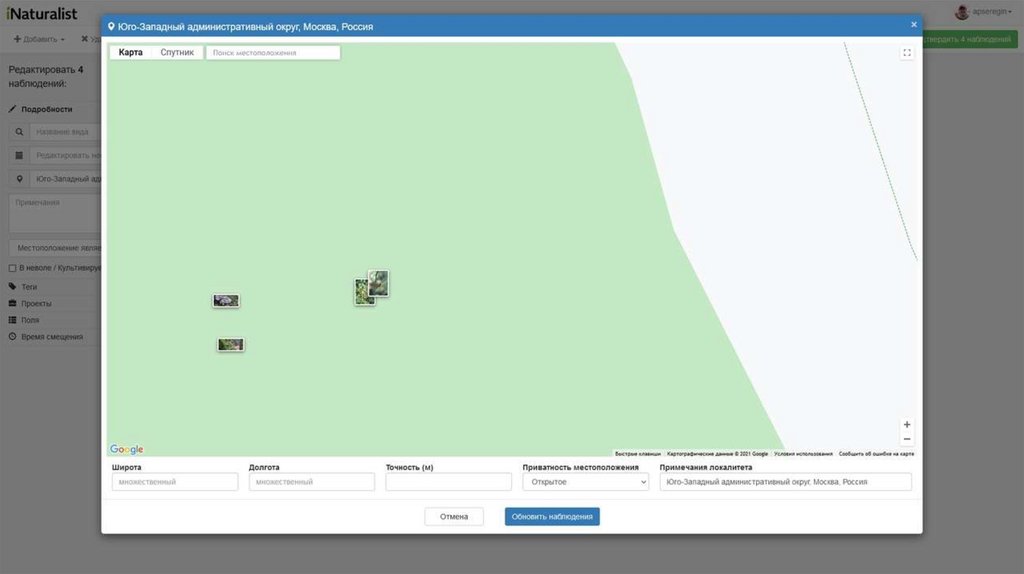Click the Точность (м) accuracy field
Screen dimensions: 1024x574
449,482
